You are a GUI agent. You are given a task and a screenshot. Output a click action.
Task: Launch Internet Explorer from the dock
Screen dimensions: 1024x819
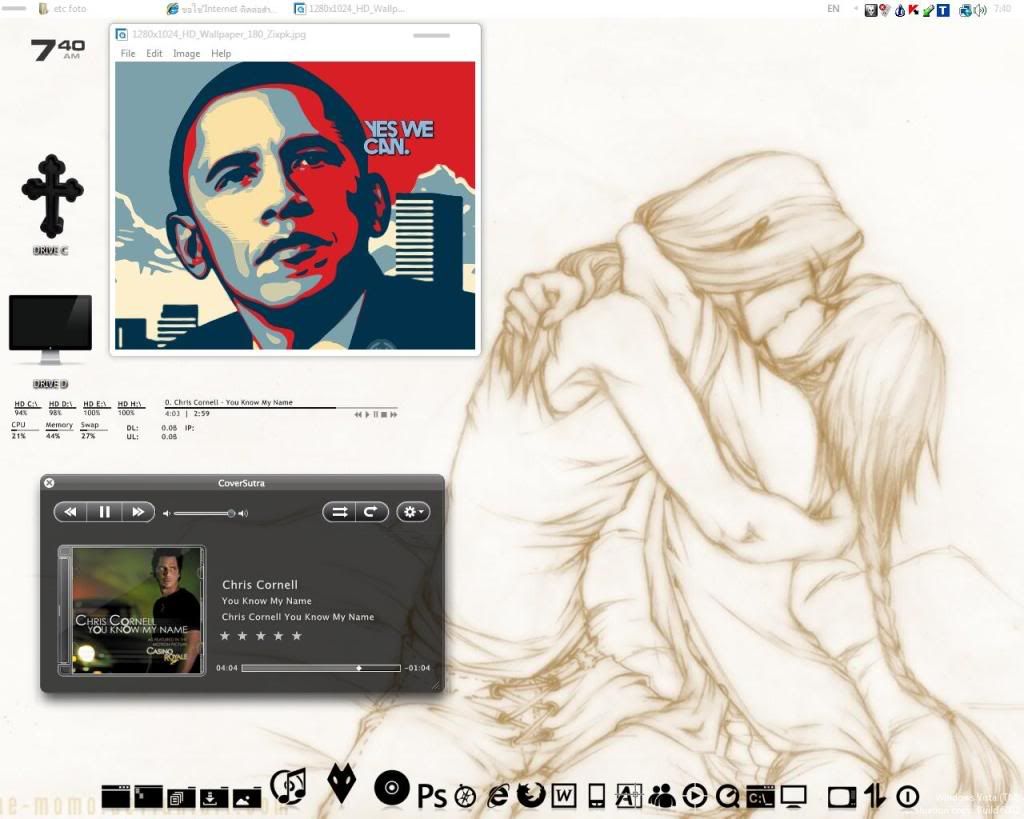coord(498,795)
